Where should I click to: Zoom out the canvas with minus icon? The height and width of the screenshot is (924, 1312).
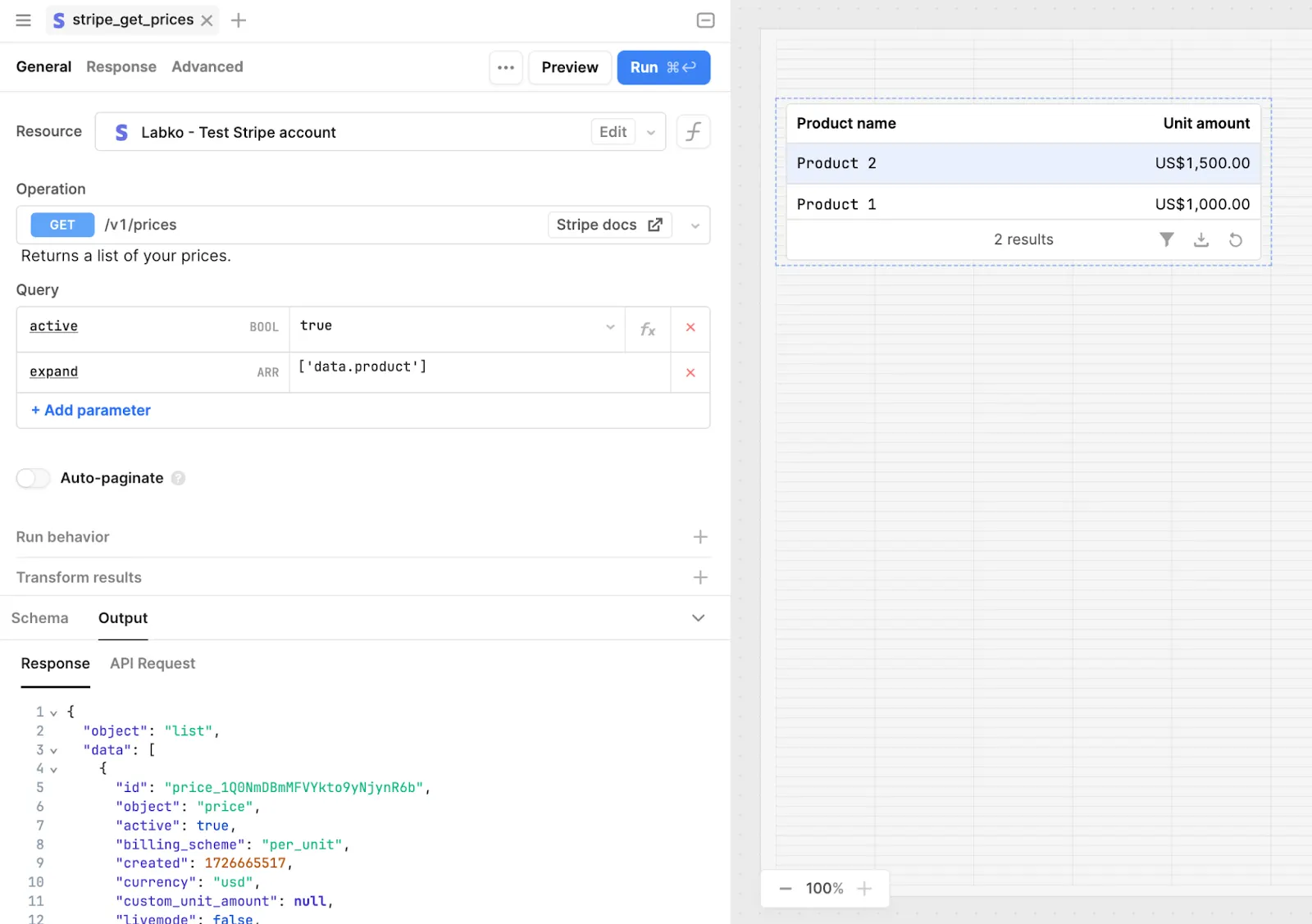coord(786,889)
